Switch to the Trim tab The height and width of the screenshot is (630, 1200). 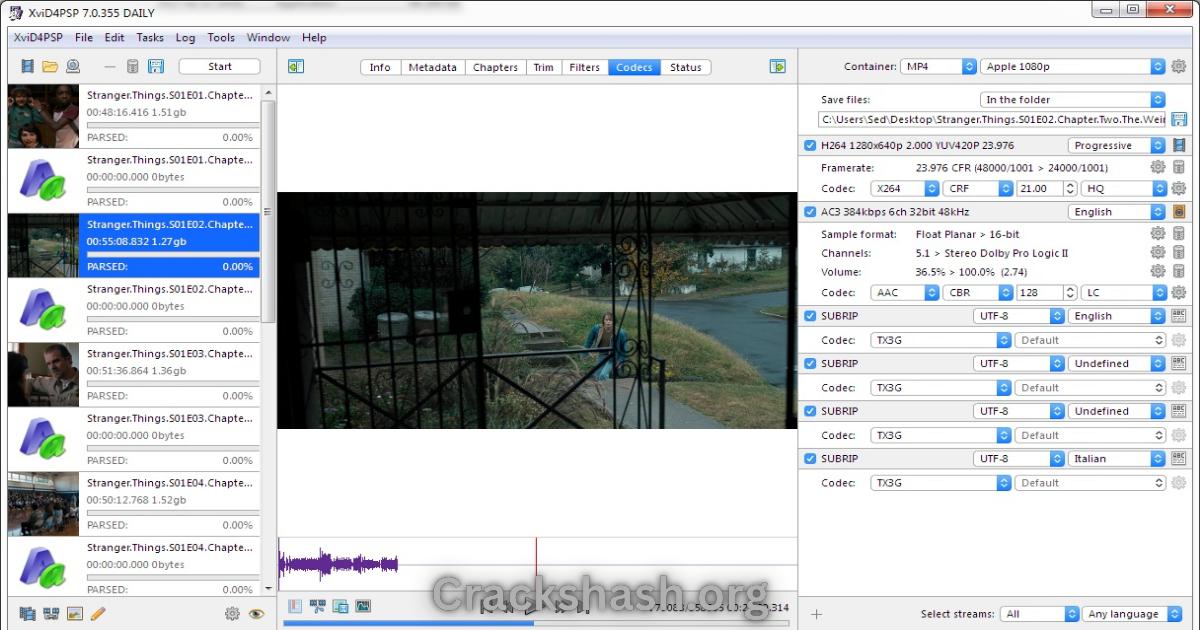point(543,67)
